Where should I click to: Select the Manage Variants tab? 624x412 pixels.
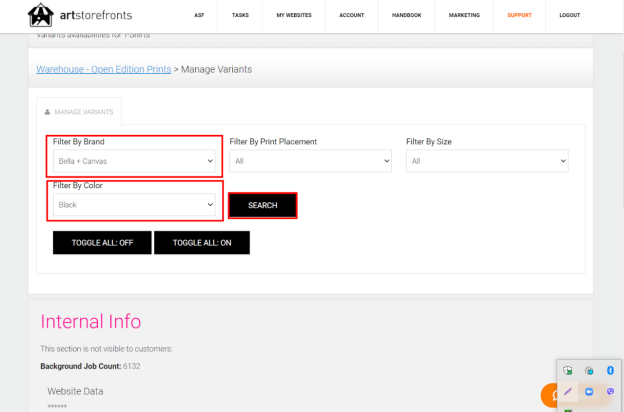pyautogui.click(x=79, y=112)
